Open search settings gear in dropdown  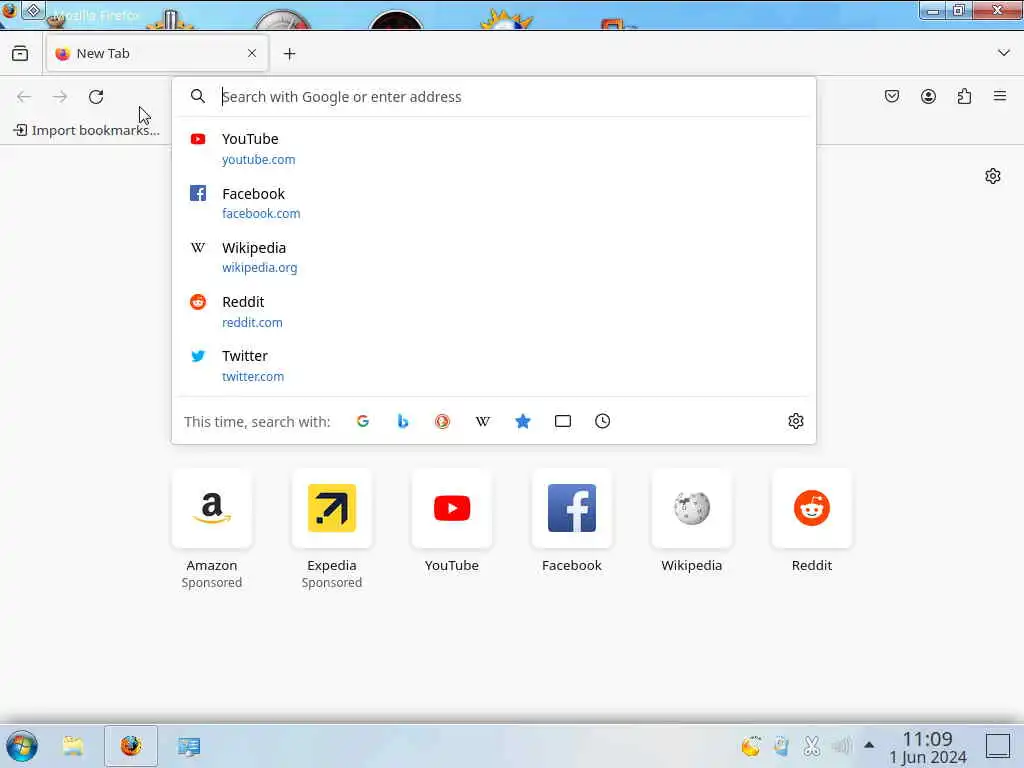point(795,421)
